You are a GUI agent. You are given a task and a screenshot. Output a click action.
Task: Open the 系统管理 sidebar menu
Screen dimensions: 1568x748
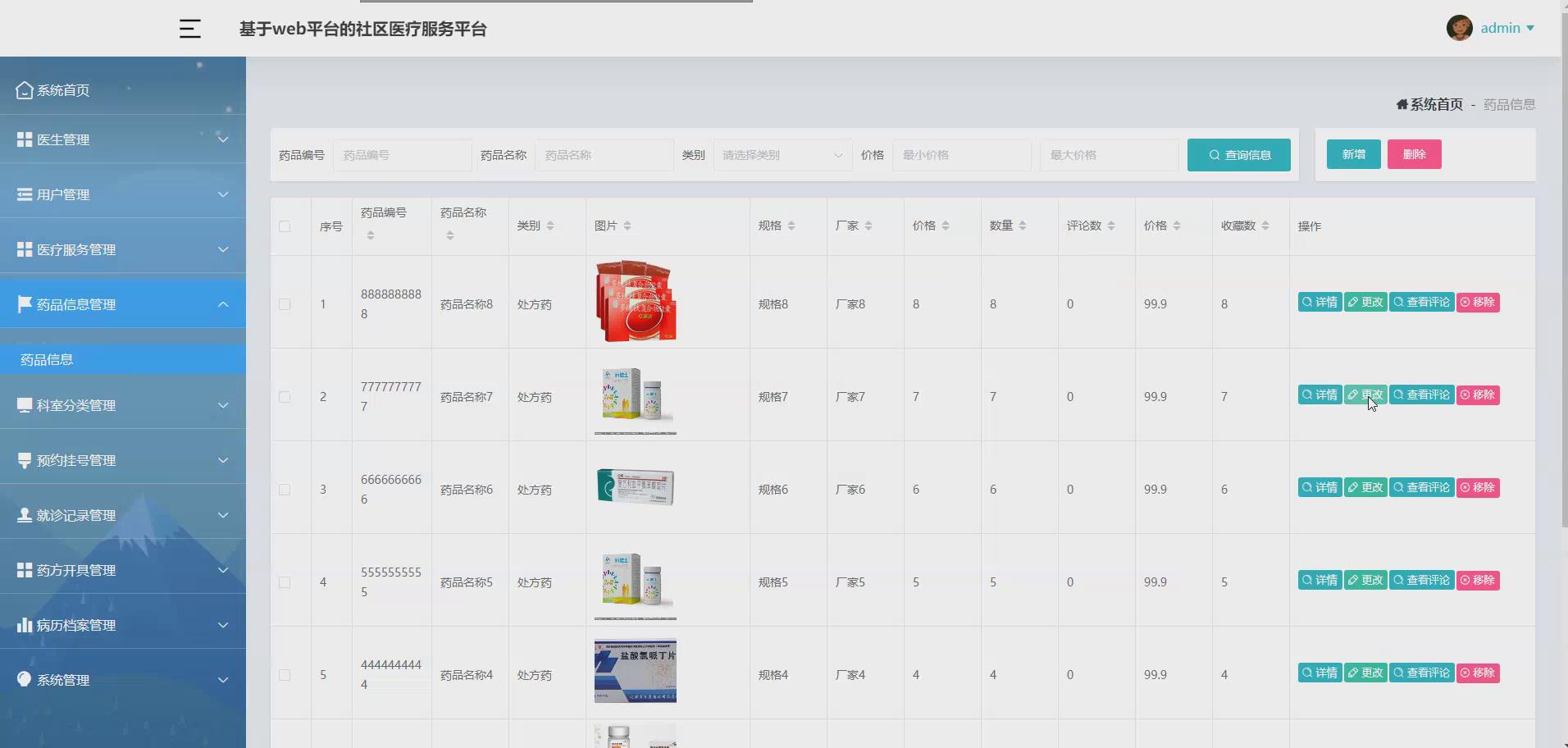click(123, 680)
